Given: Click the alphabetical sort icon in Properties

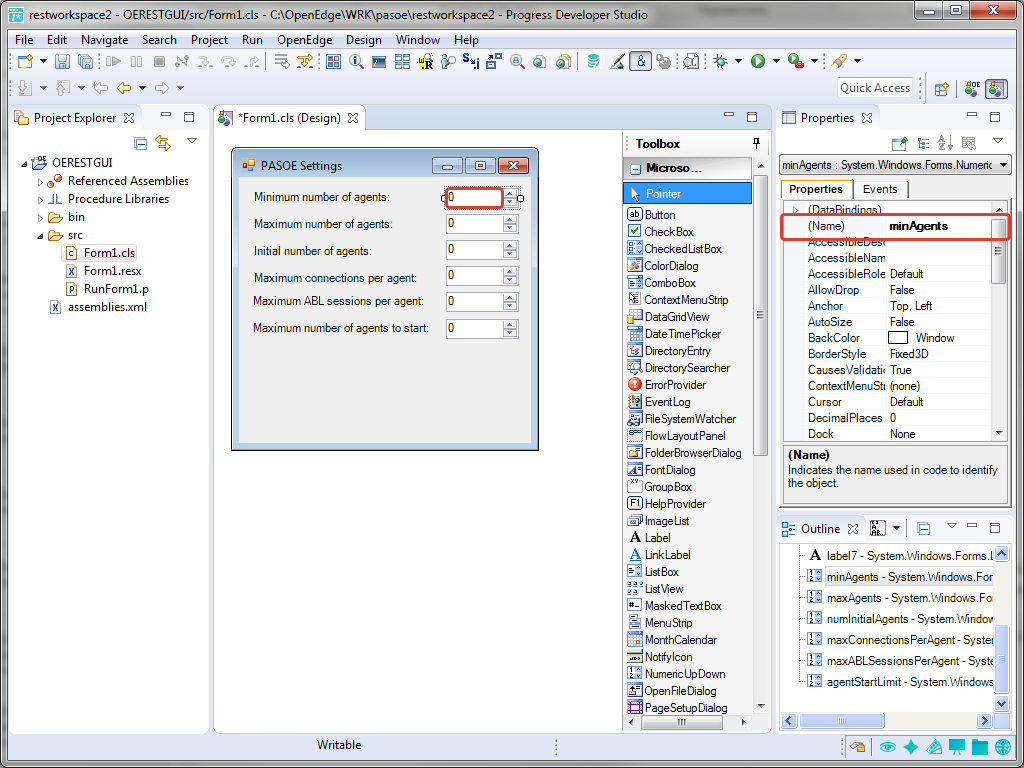Looking at the screenshot, I should pyautogui.click(x=944, y=143).
